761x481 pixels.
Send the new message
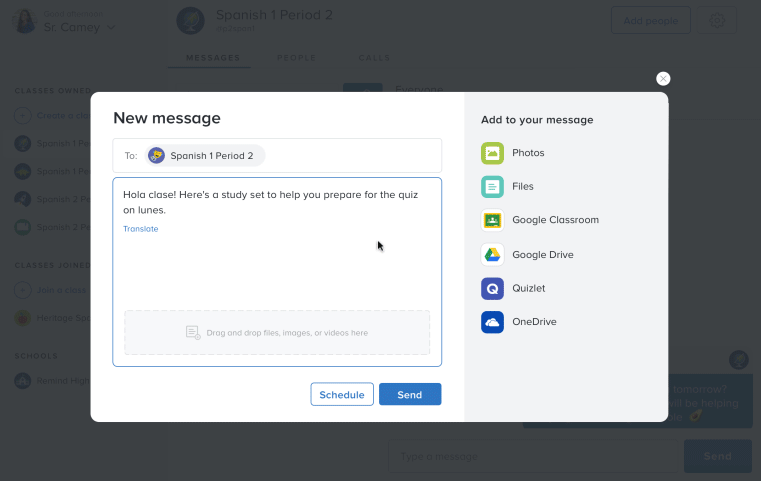point(410,394)
